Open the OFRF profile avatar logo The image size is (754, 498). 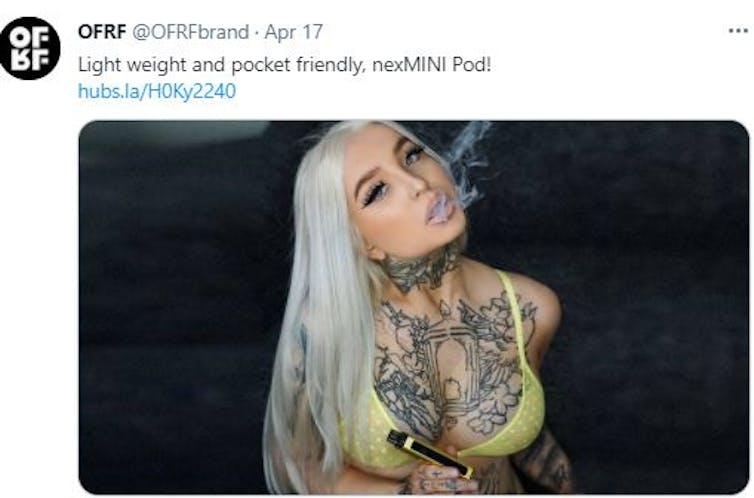[30, 48]
